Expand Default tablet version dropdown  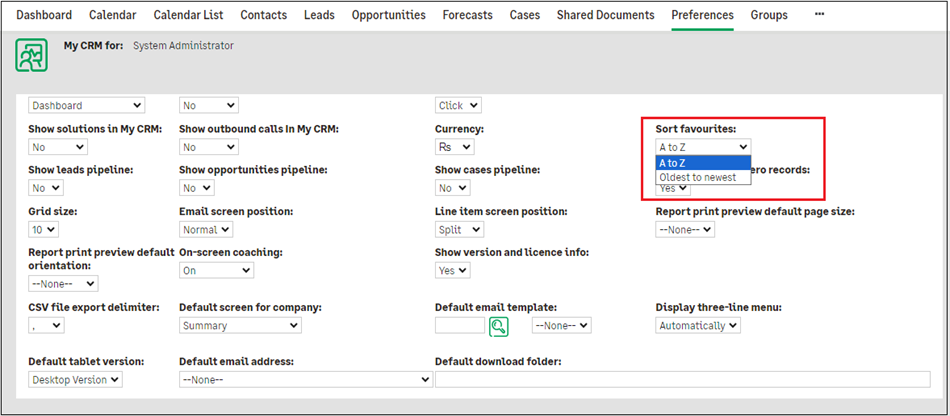(x=75, y=379)
